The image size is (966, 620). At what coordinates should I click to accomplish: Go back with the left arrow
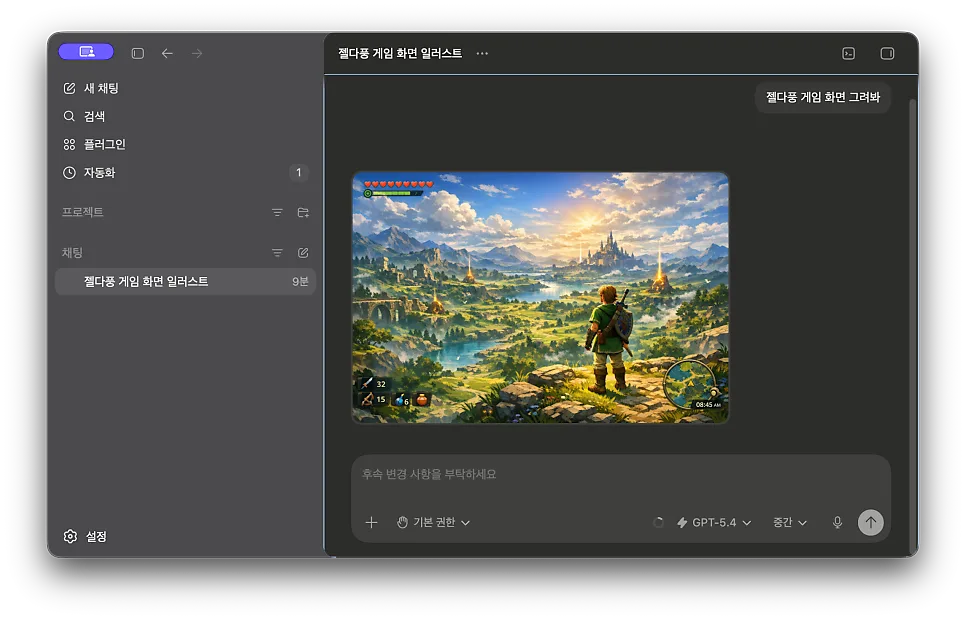[x=167, y=54]
